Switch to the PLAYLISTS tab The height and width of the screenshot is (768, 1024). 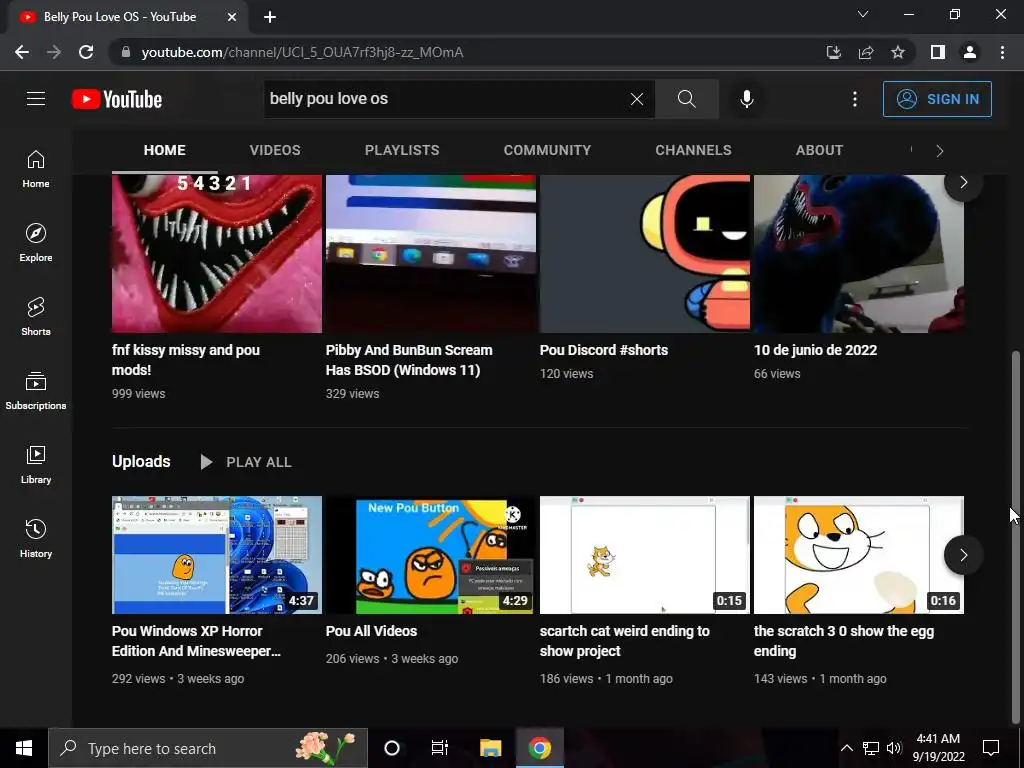click(x=402, y=150)
